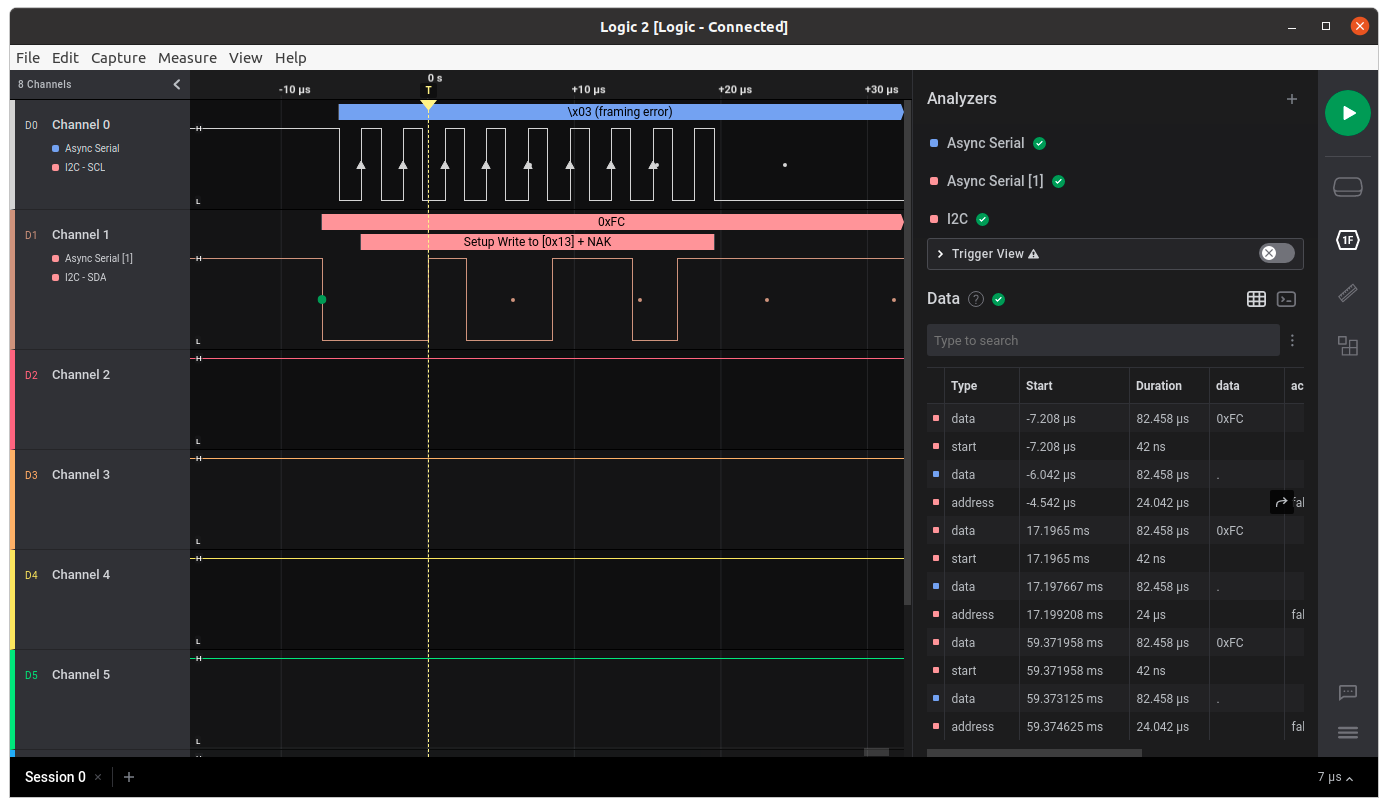
Task: Click the I2C - SDA label under Channel 1
Action: click(86, 278)
